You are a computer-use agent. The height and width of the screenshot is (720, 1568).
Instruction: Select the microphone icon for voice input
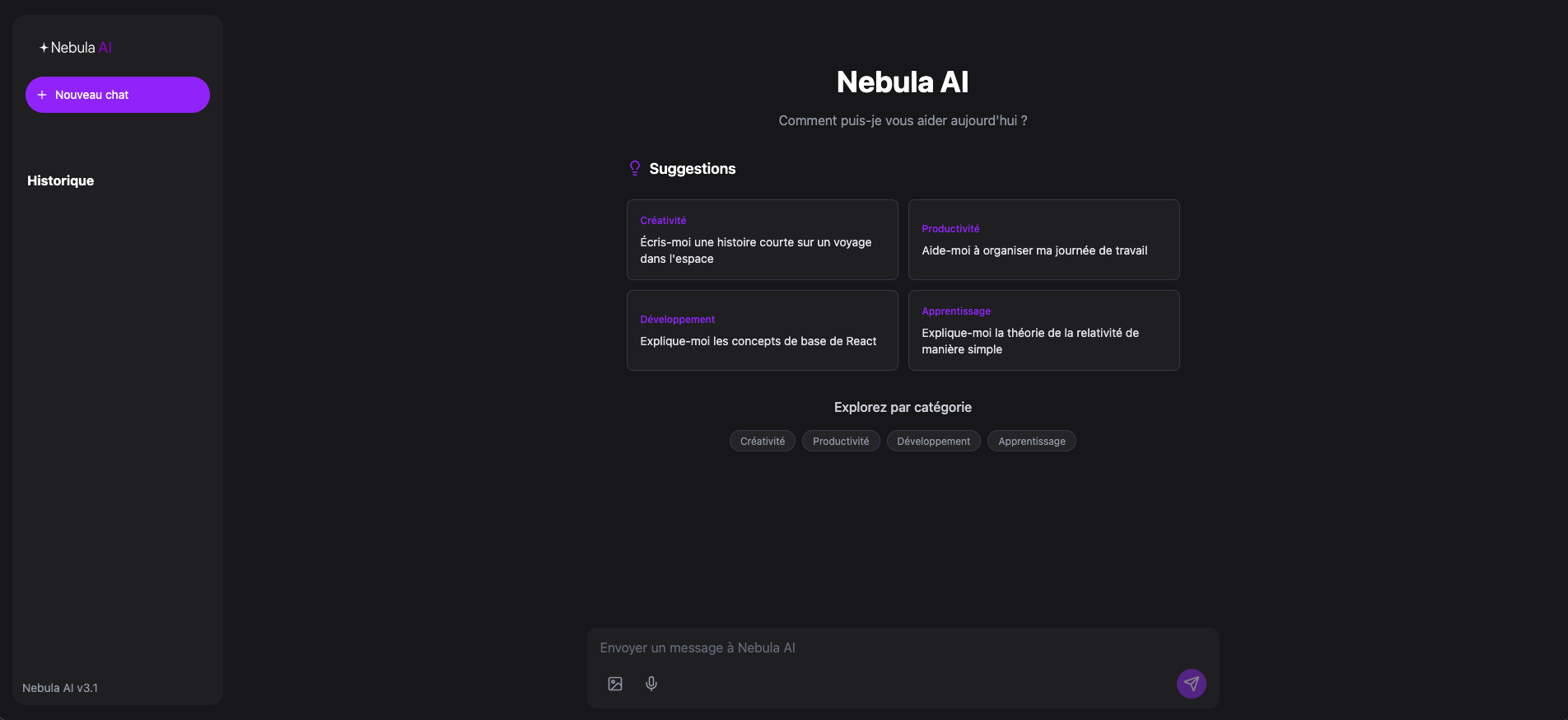pyautogui.click(x=651, y=683)
